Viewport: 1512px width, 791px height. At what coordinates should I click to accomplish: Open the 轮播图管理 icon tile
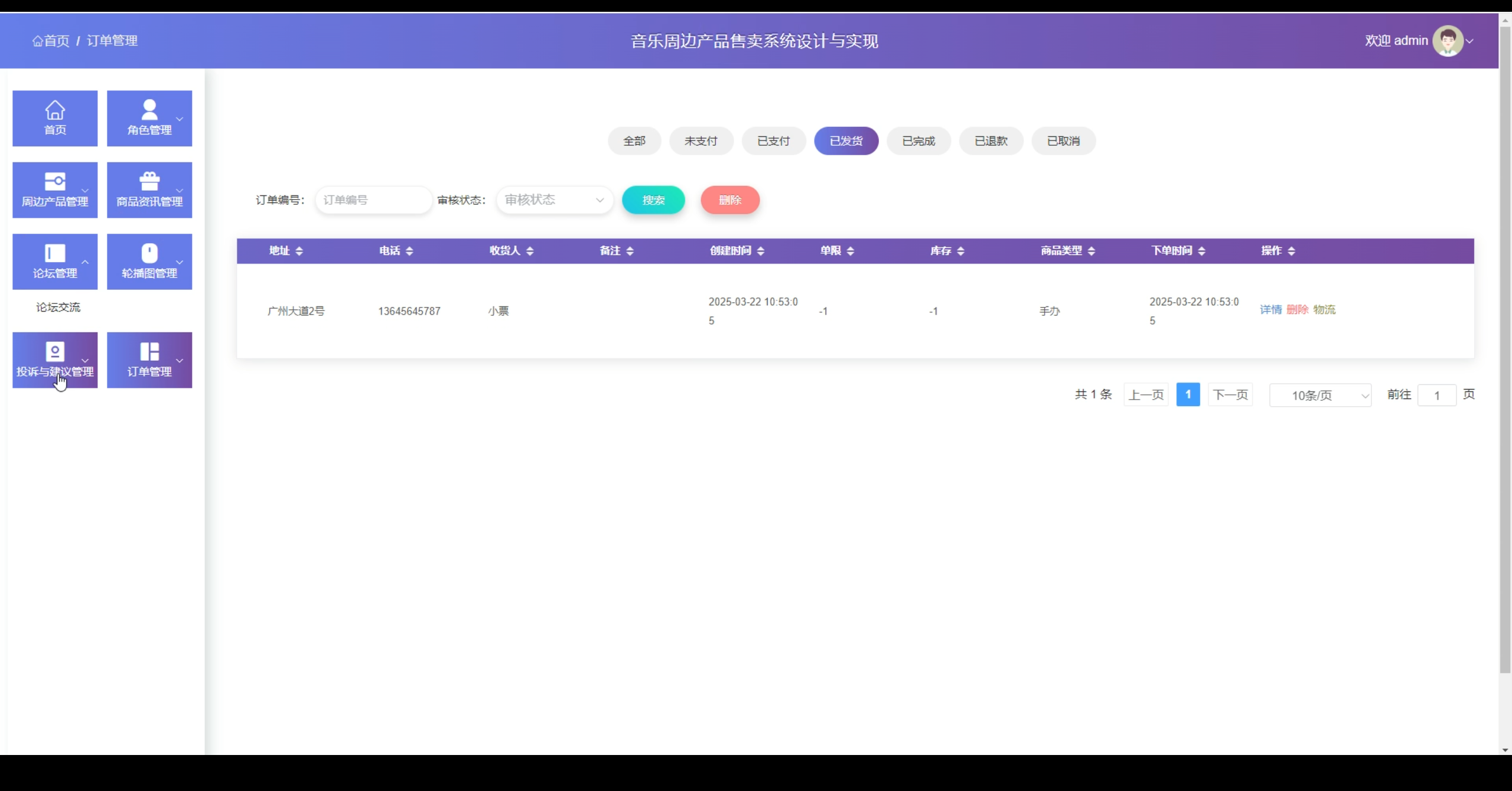(x=149, y=261)
